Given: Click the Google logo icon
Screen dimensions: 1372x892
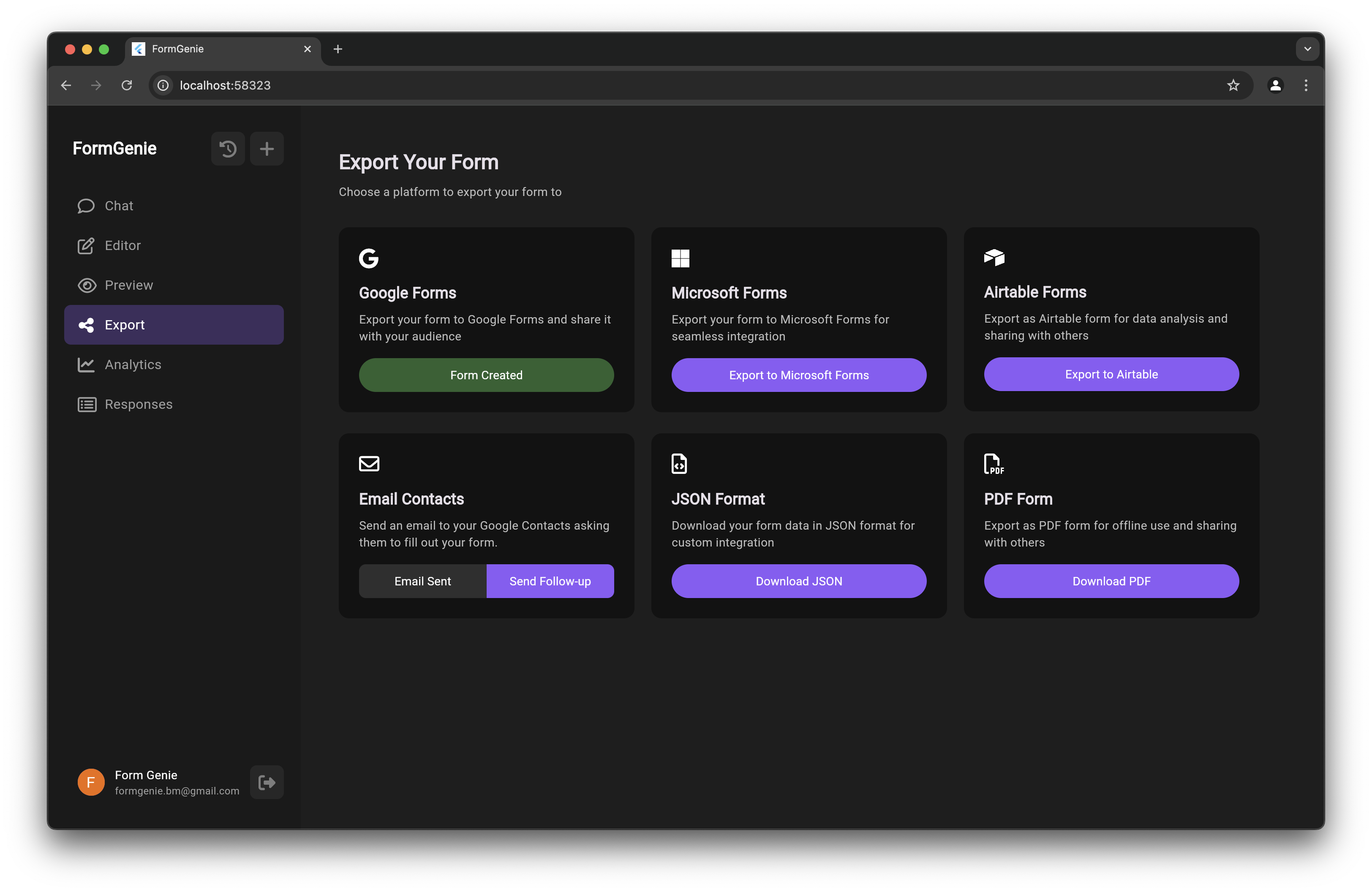Looking at the screenshot, I should (369, 258).
